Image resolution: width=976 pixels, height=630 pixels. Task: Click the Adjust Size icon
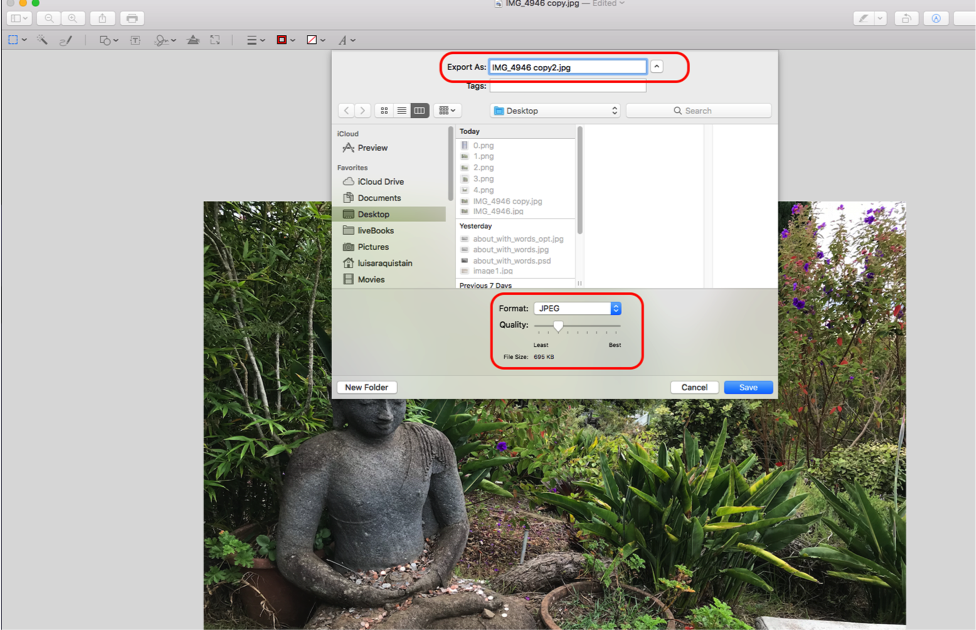coord(215,40)
